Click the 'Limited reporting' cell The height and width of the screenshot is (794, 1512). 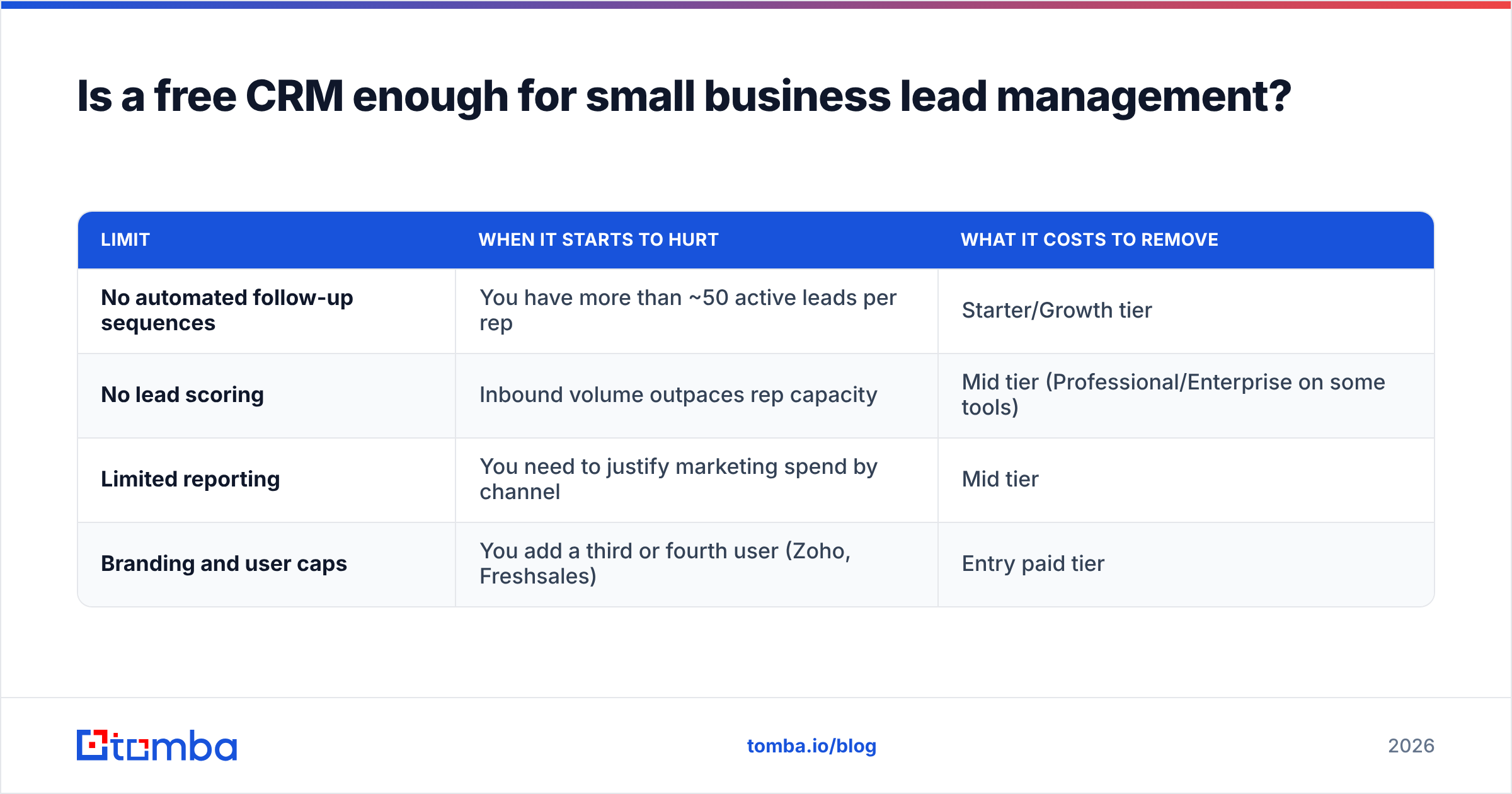pyautogui.click(x=266, y=480)
